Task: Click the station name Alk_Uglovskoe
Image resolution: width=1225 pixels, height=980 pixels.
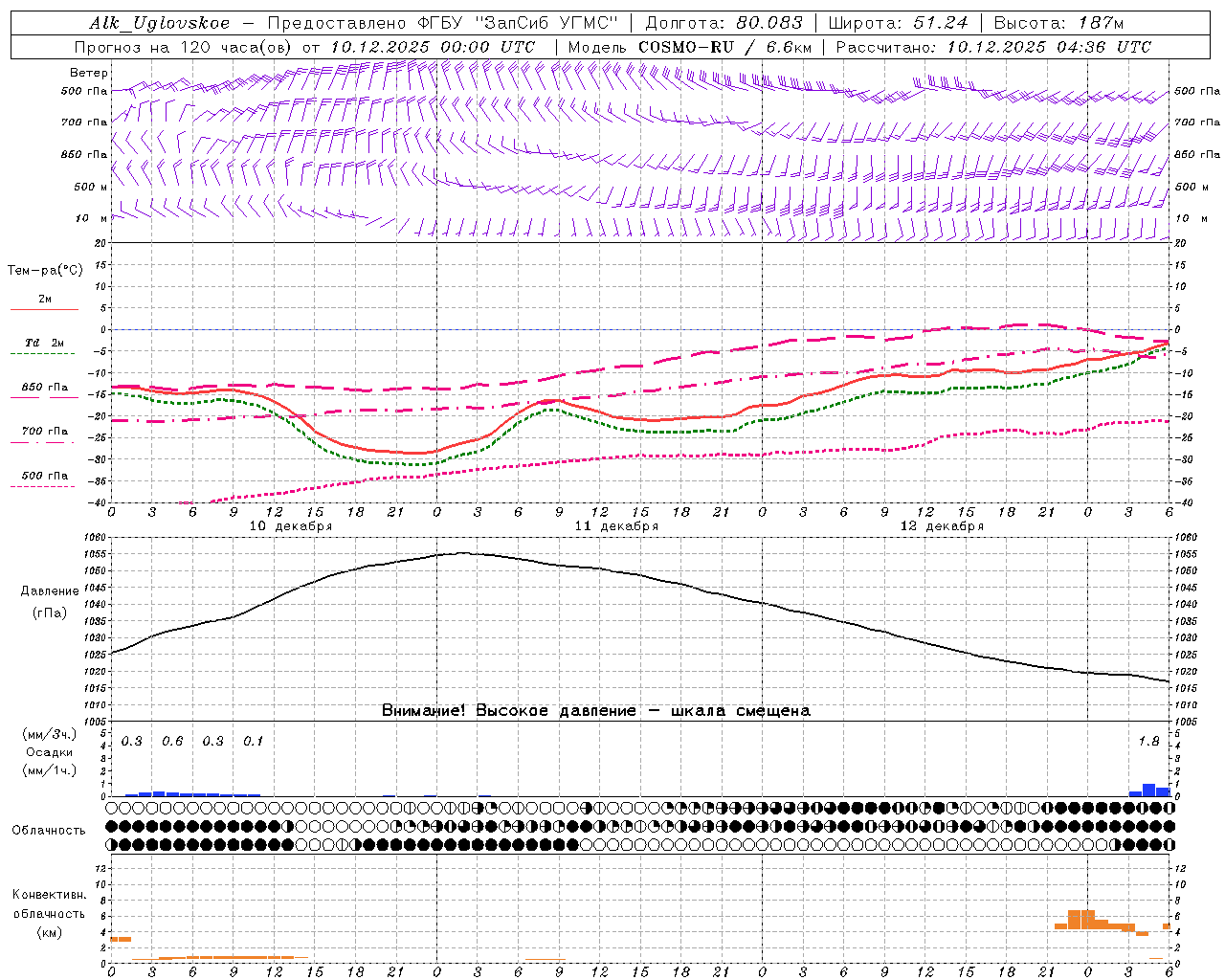Action: 160,23
